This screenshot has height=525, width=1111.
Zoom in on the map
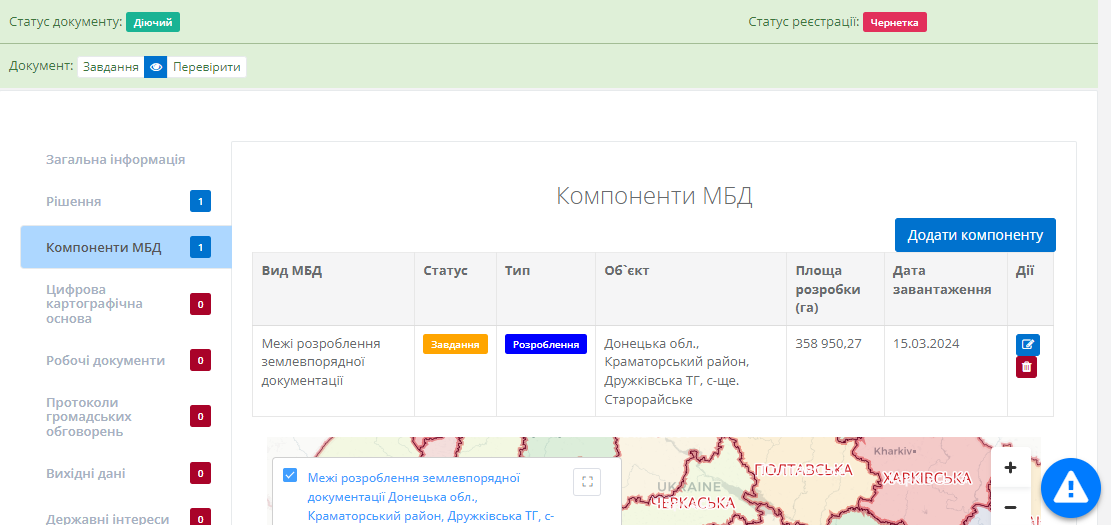(1010, 467)
